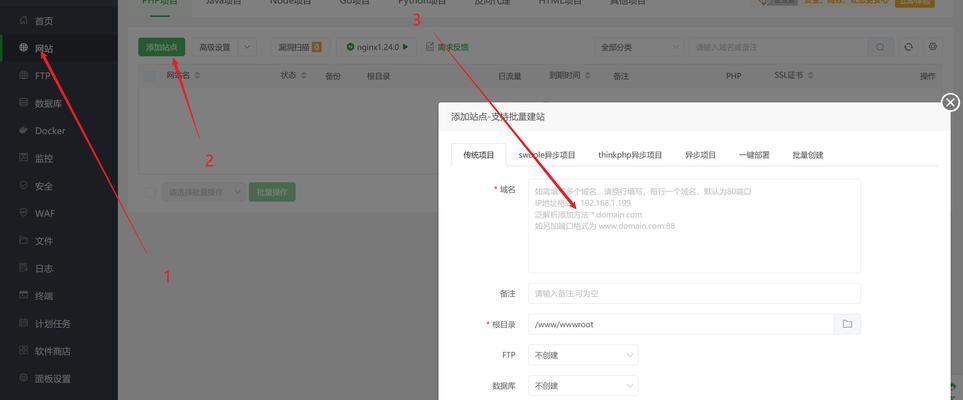This screenshot has height=400, width=963.
Task: Switch to the thinkphp异步项目 tab
Action: coord(630,155)
